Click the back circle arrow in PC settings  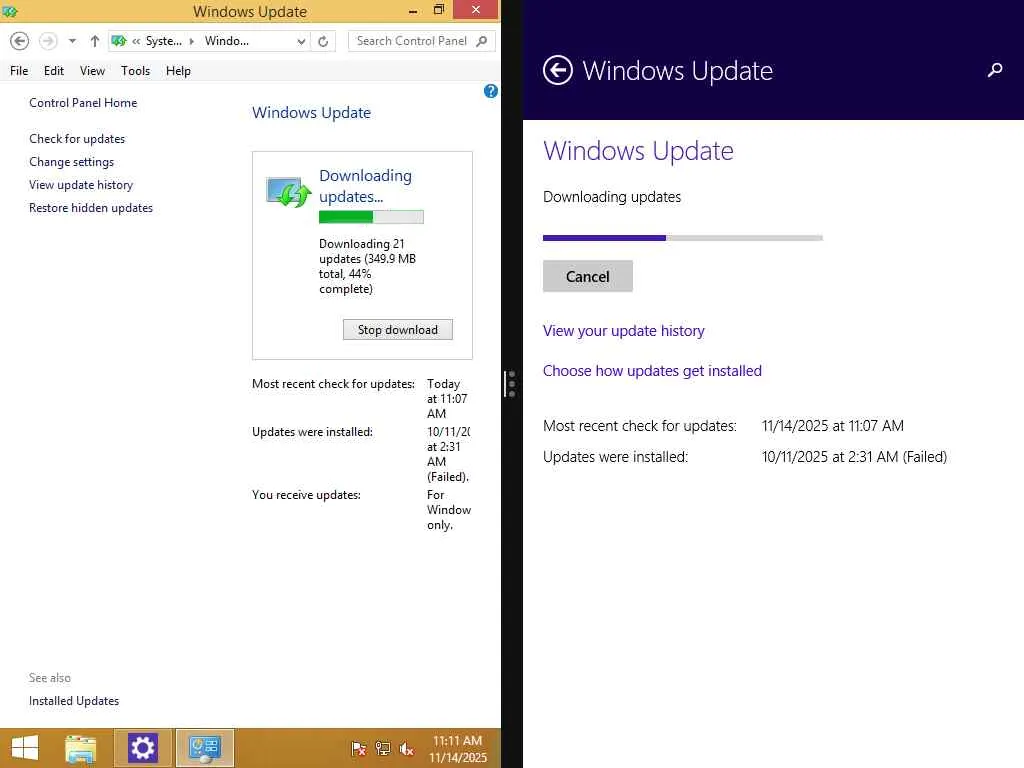point(558,70)
